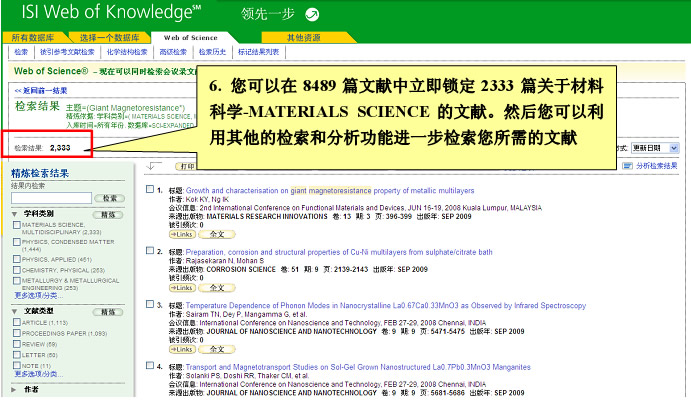
Task: Collapse the 学科类别 section triangle
Action: pyautogui.click(x=15, y=214)
